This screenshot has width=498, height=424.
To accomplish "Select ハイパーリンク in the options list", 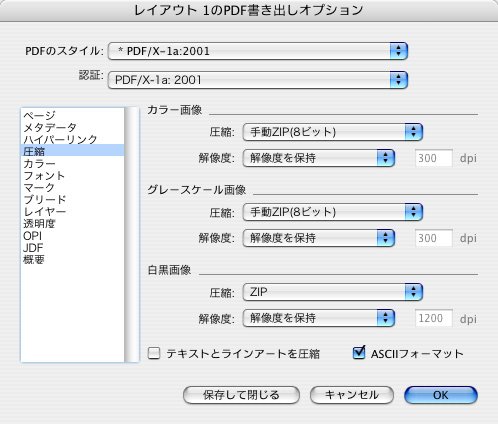I will click(72, 139).
